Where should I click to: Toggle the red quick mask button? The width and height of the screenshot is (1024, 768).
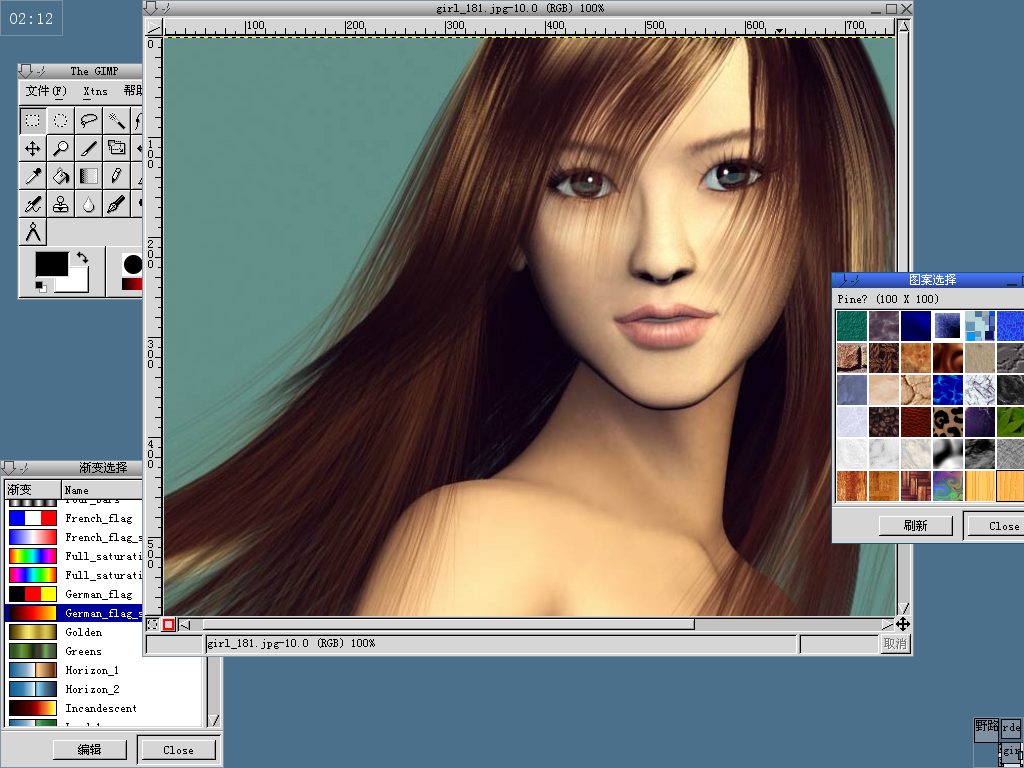pos(169,625)
